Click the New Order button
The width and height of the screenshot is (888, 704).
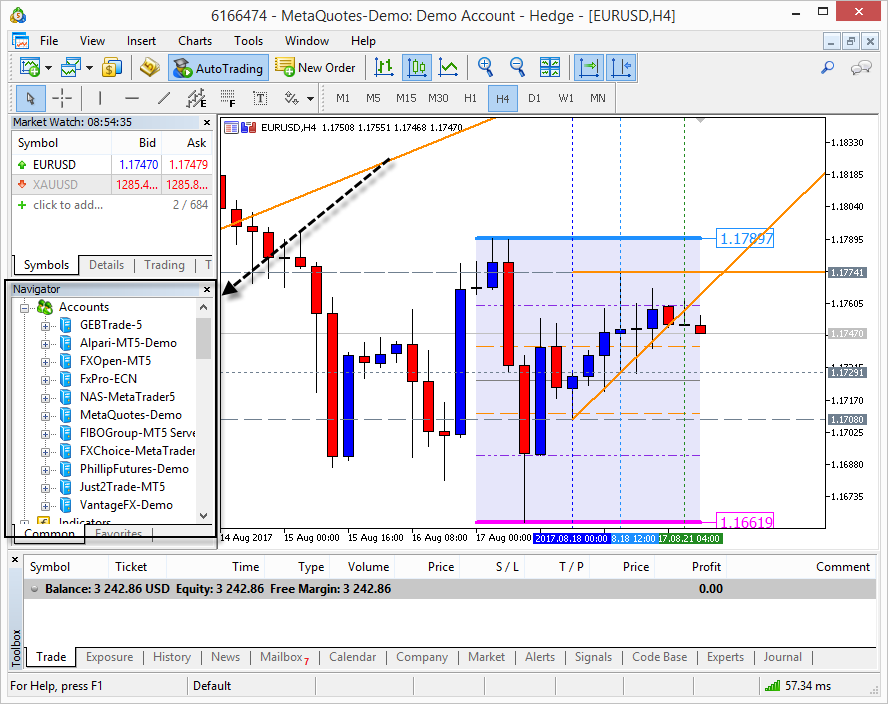tap(315, 68)
